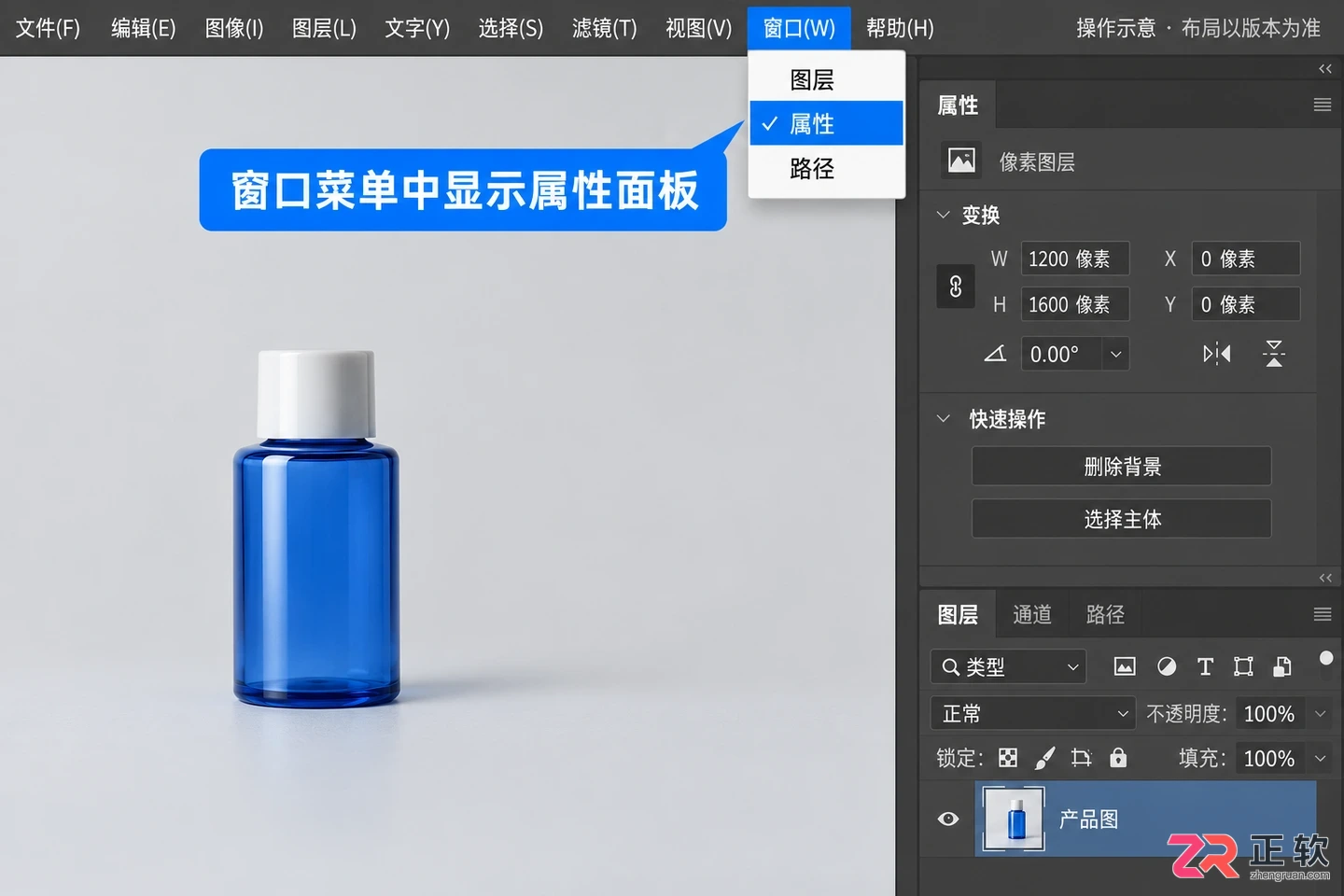The image size is (1344, 896).
Task: Collapse the 快速操作 section
Action: pos(943,419)
